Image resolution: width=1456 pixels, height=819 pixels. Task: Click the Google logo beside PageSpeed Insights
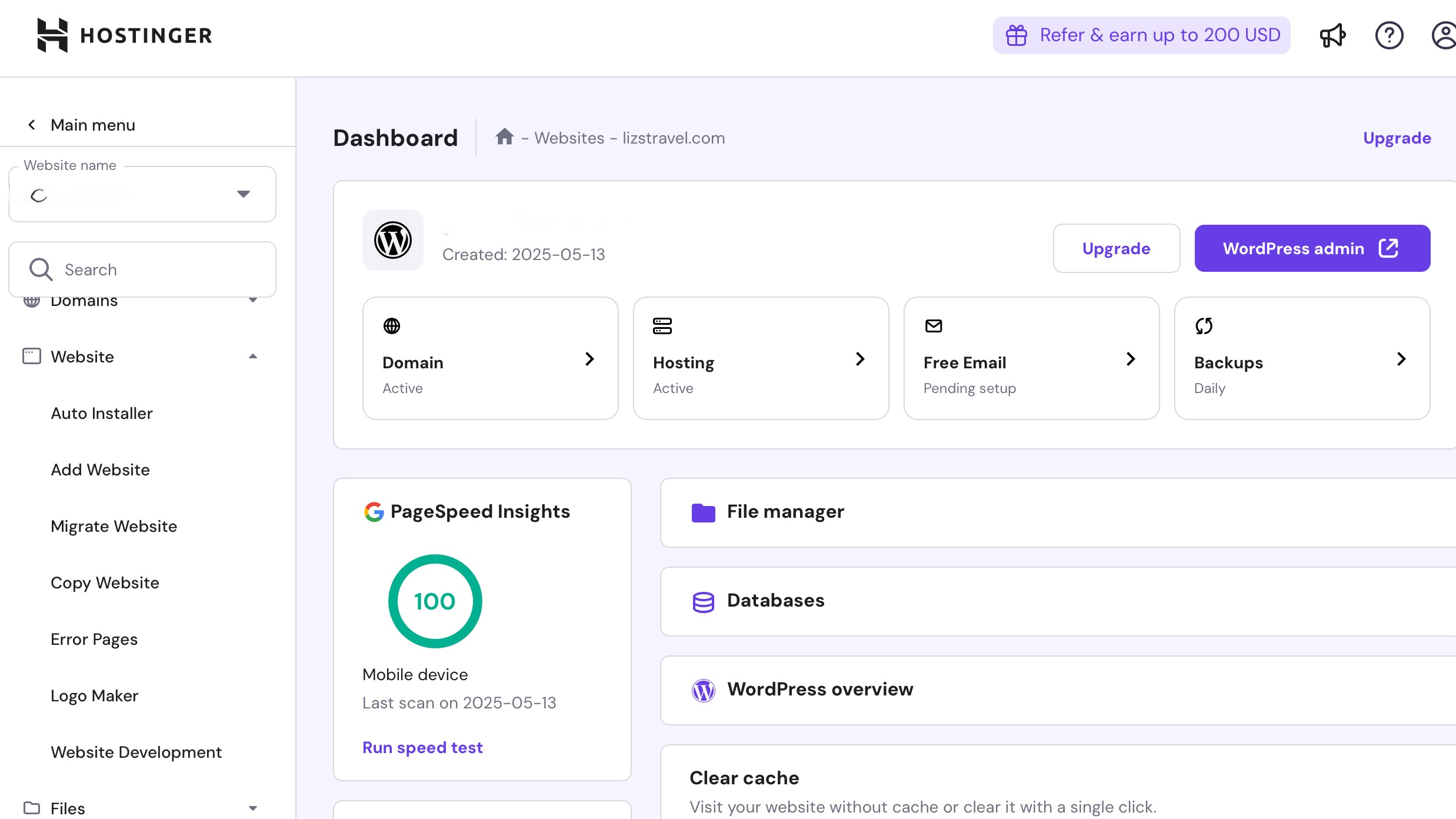click(x=374, y=512)
